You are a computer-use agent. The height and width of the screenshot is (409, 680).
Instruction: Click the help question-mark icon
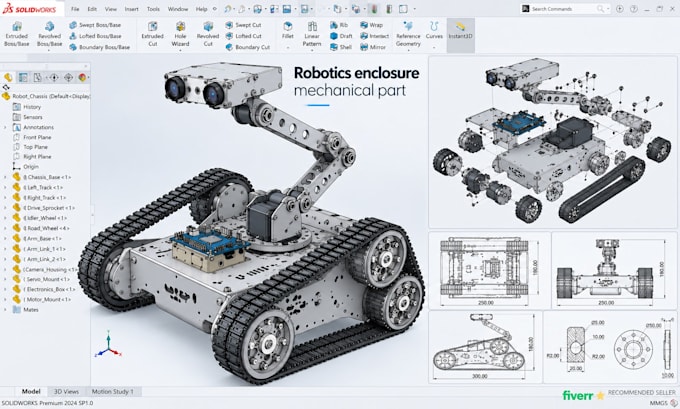click(x=634, y=9)
